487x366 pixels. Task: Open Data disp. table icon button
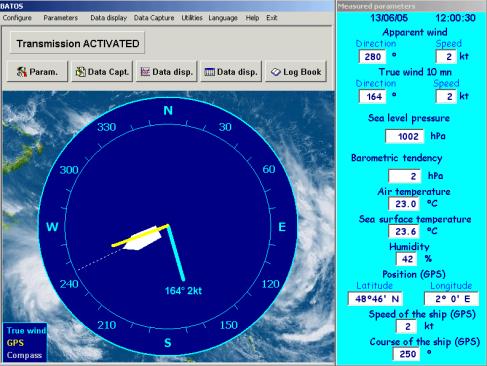click(x=231, y=72)
